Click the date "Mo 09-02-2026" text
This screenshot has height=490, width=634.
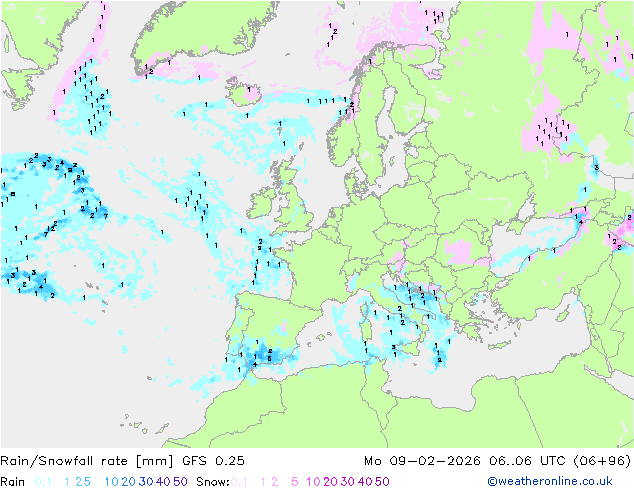pyautogui.click(x=422, y=461)
